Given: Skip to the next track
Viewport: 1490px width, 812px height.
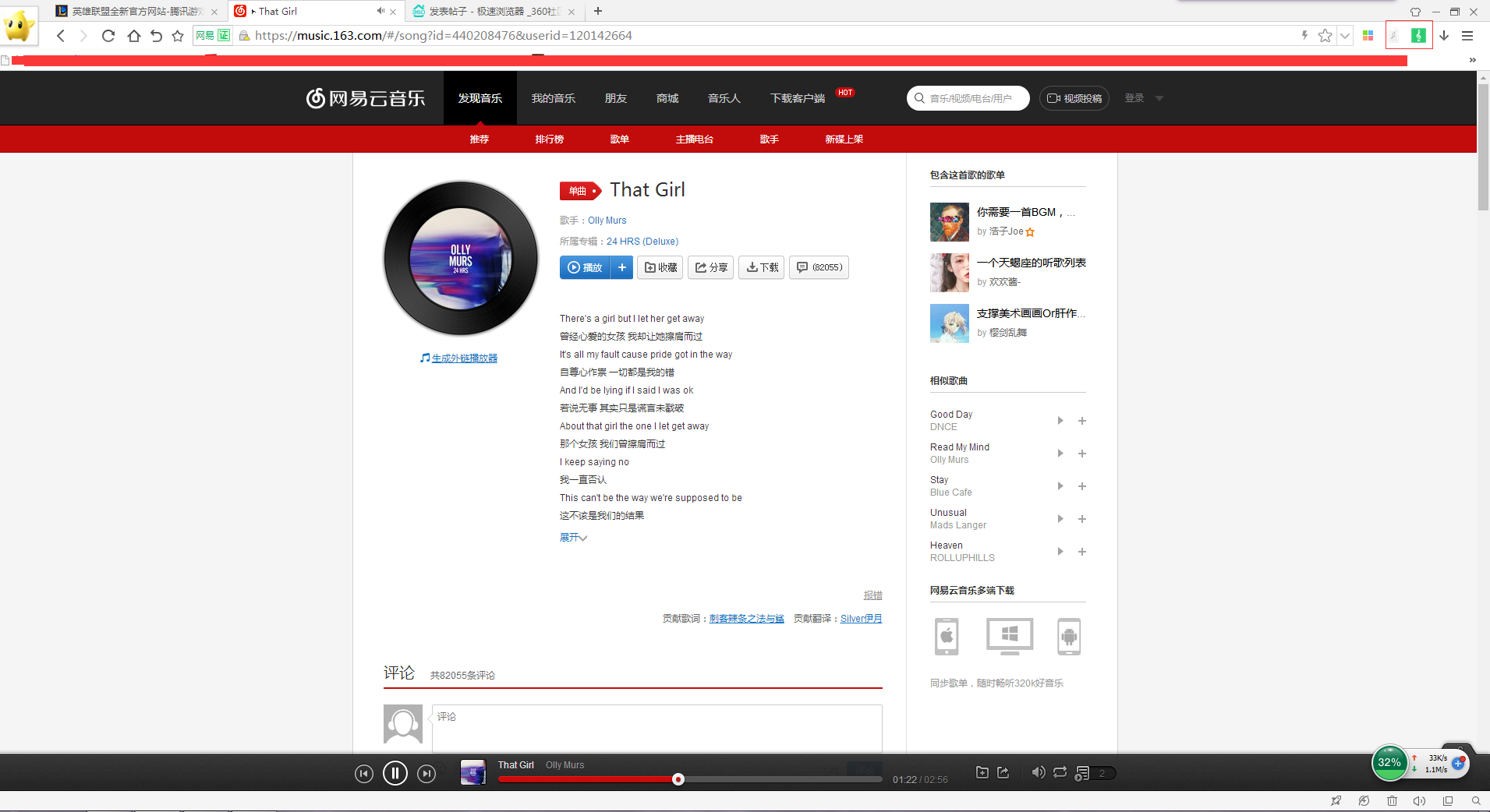Looking at the screenshot, I should point(426,774).
